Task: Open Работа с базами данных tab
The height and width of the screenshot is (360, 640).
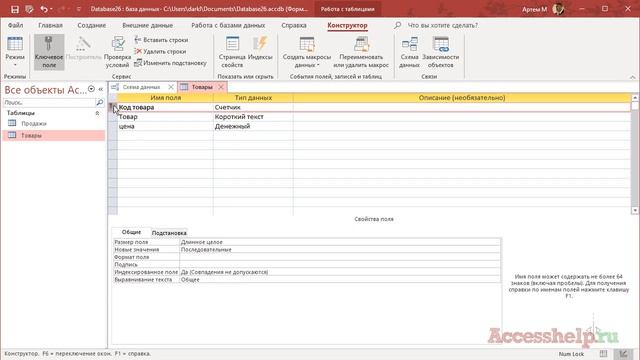Action: tap(228, 25)
